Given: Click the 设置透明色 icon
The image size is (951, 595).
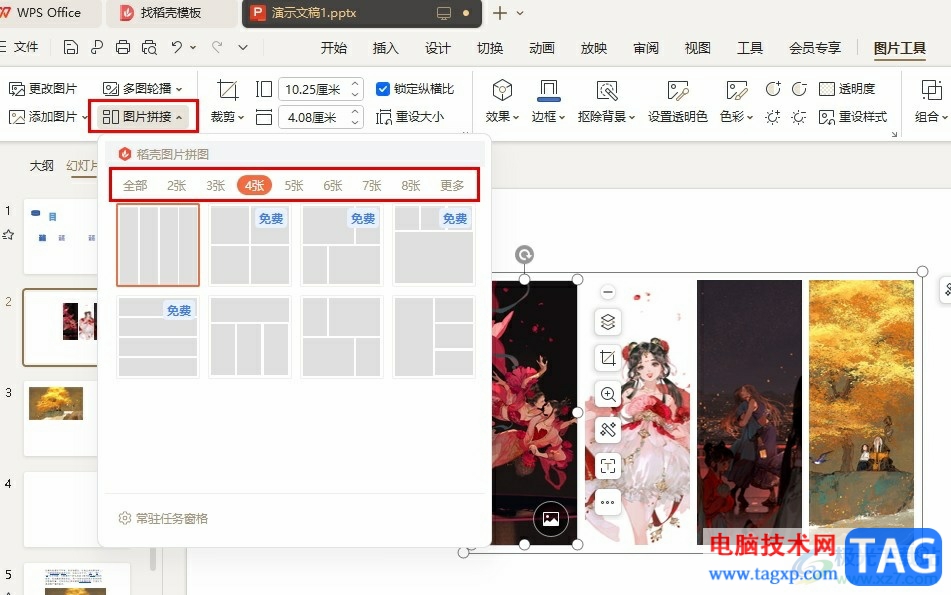Looking at the screenshot, I should point(677,90).
